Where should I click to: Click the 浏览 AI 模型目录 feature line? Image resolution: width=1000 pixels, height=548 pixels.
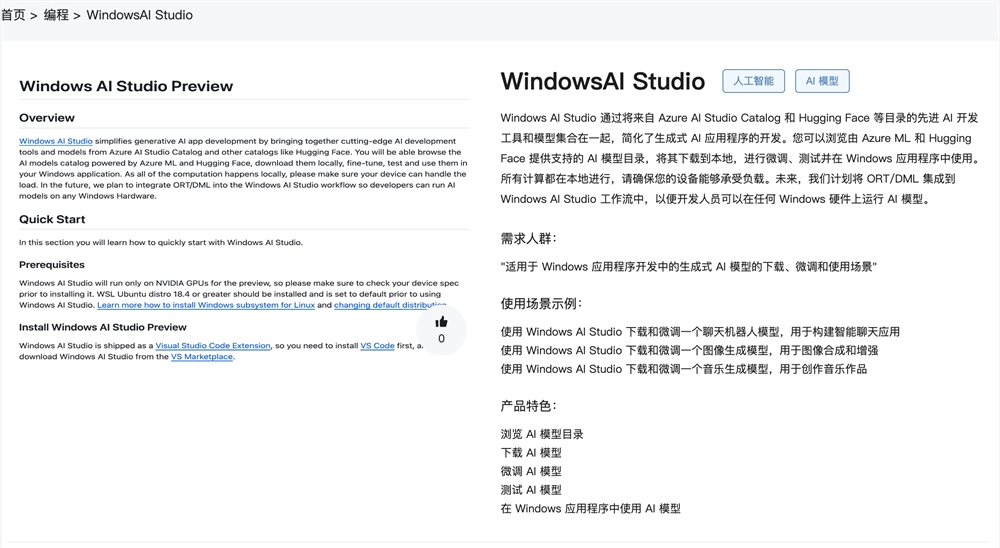click(x=542, y=434)
